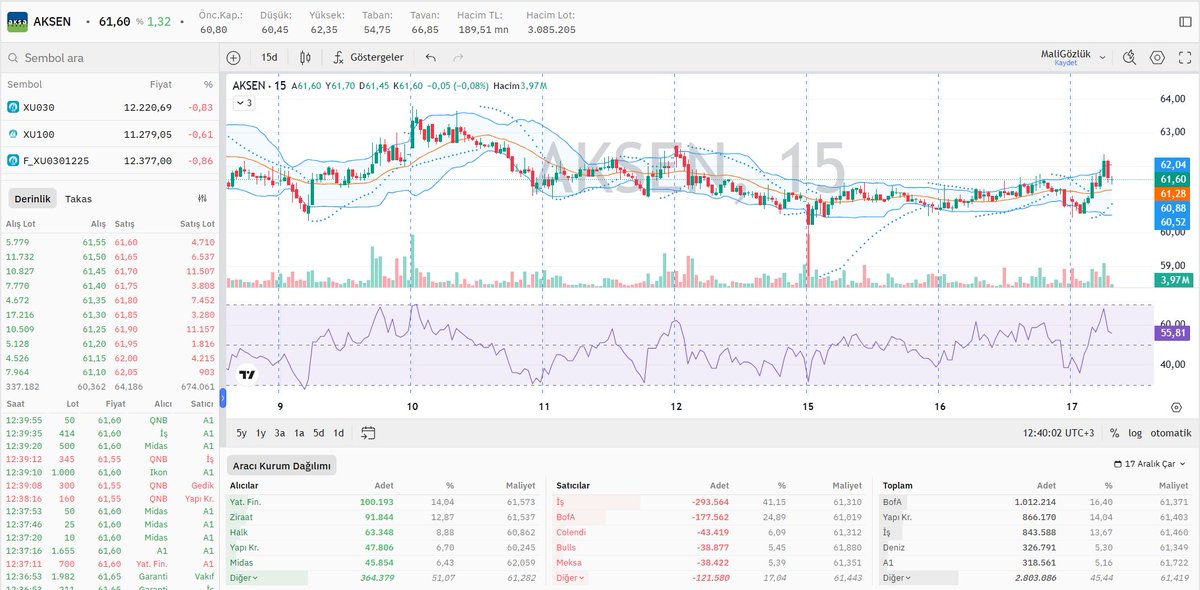
Task: Click the search magnifier icon in Sembol ara
Action: 12,59
